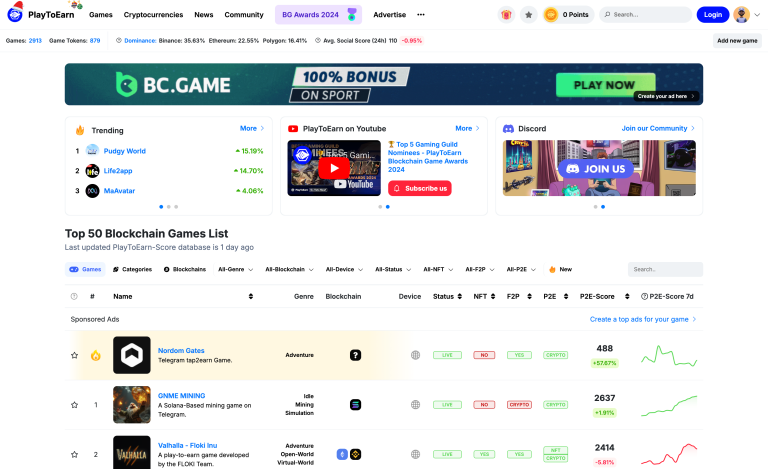Screen dimensions: 768x469
Task: Click the GNME MINING game thumbnail
Action: tap(132, 404)
